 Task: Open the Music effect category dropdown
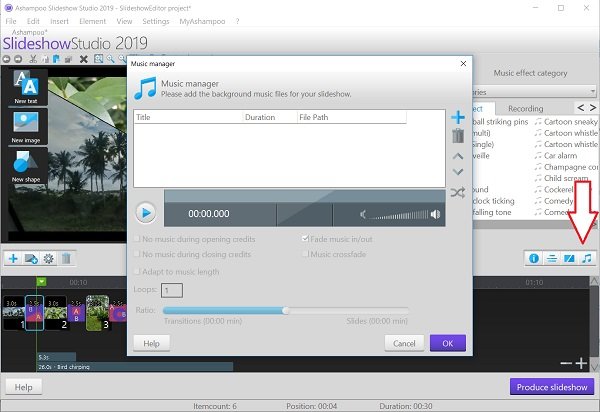535,92
